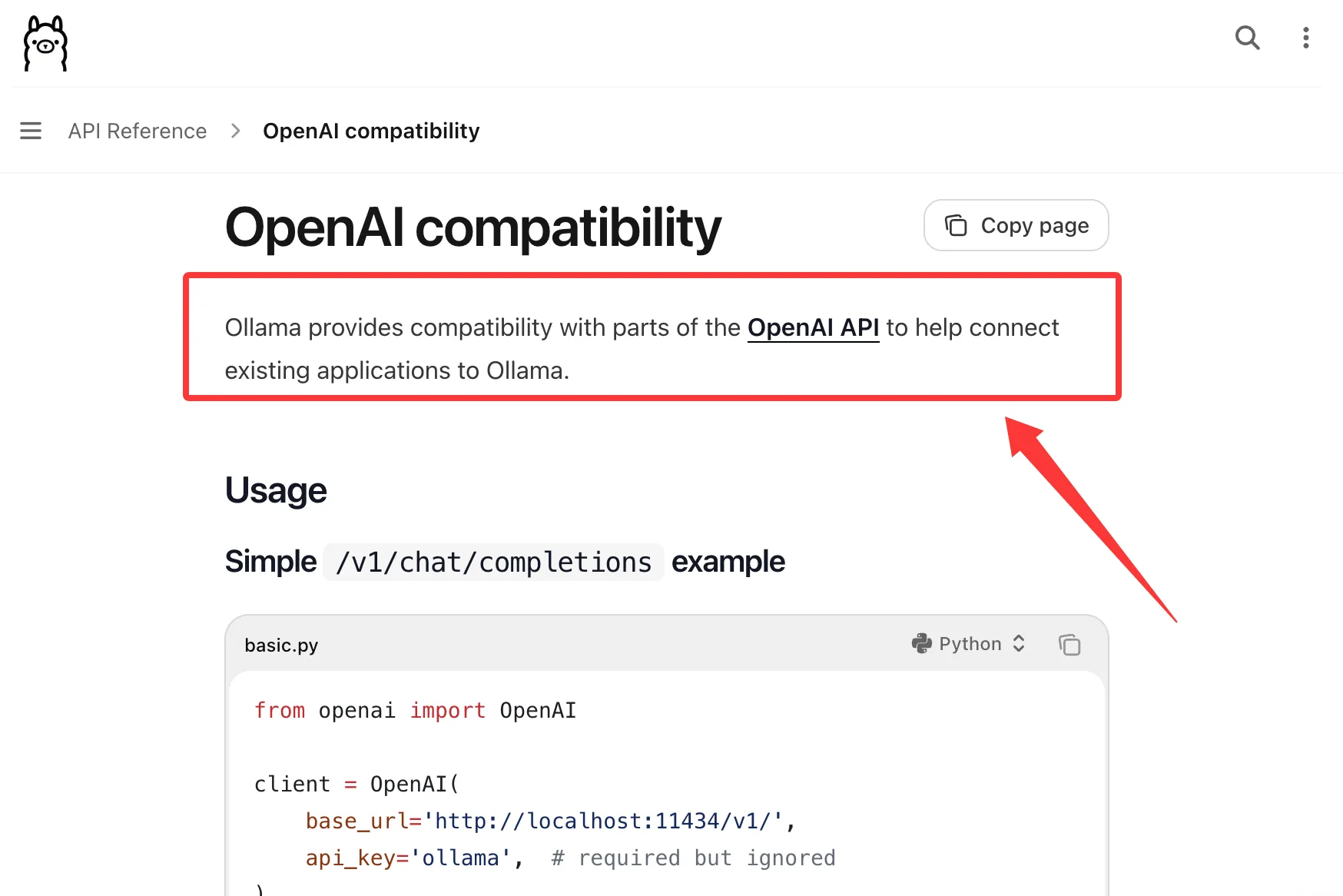The image size is (1343, 896).
Task: Expand the Python language dropdown
Action: (x=968, y=643)
